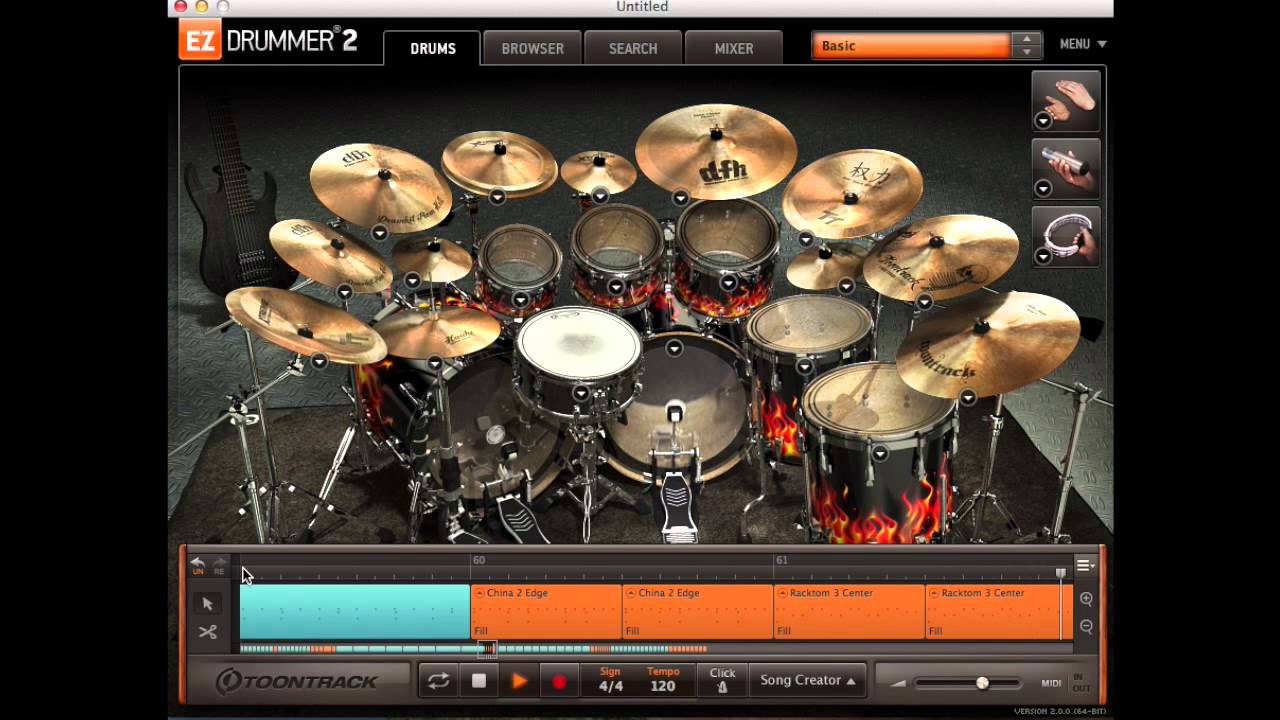Click bar 60 on the timeline ruler
The width and height of the screenshot is (1280, 720).
coord(479,561)
